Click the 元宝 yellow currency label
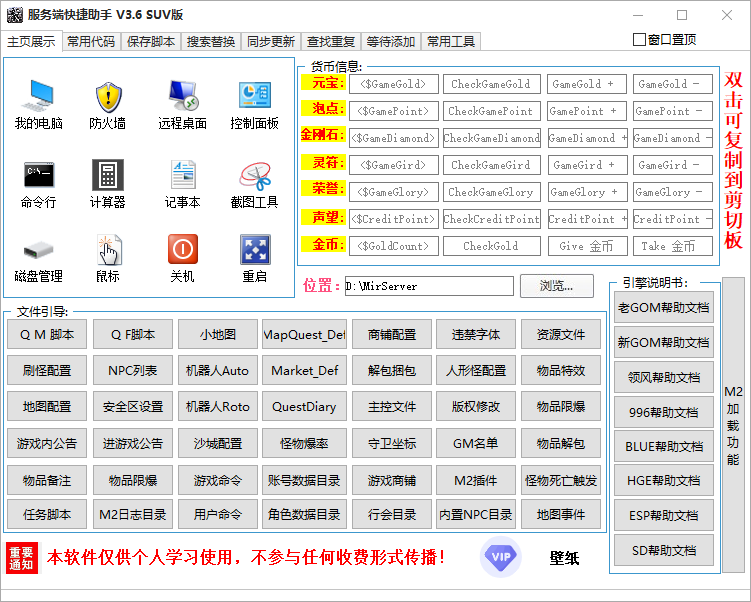Image resolution: width=751 pixels, height=602 pixels. [323, 82]
